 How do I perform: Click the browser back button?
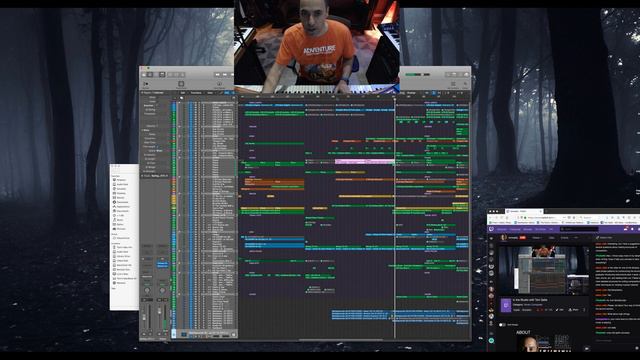point(490,218)
